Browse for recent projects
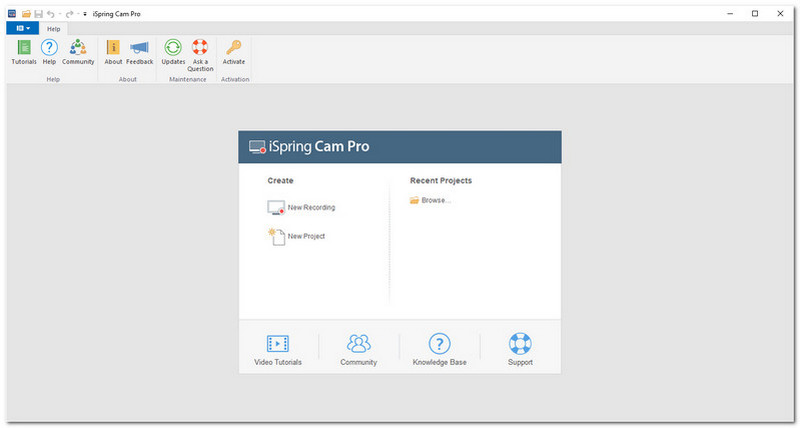 click(430, 200)
